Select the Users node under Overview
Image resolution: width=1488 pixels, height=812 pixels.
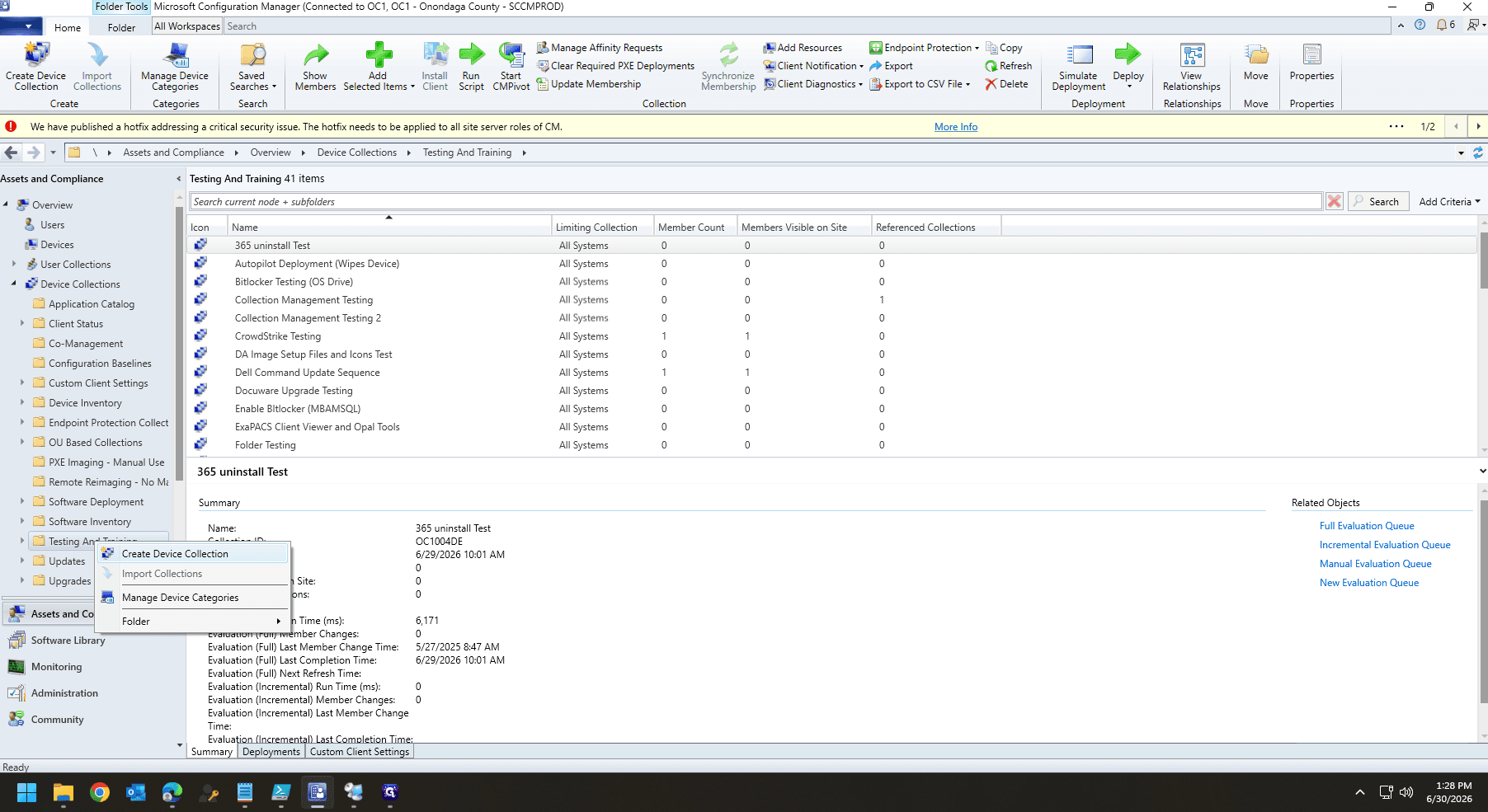52,225
